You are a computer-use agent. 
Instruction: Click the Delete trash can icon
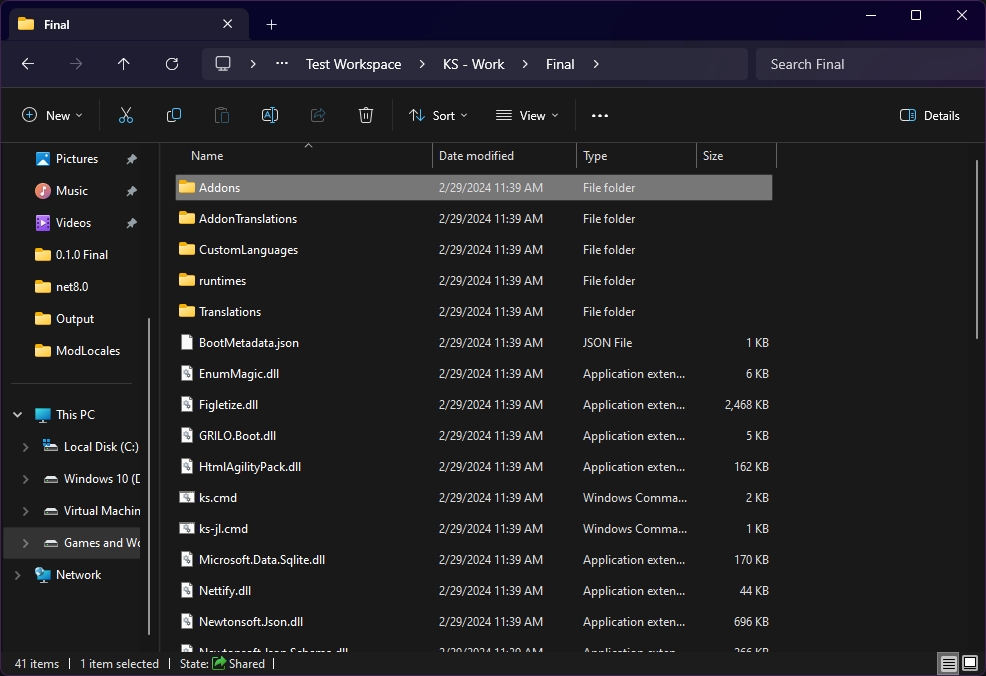366,116
